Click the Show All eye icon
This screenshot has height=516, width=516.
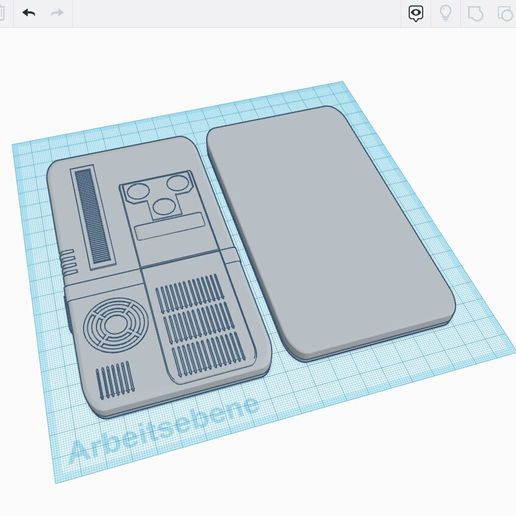pyautogui.click(x=416, y=14)
